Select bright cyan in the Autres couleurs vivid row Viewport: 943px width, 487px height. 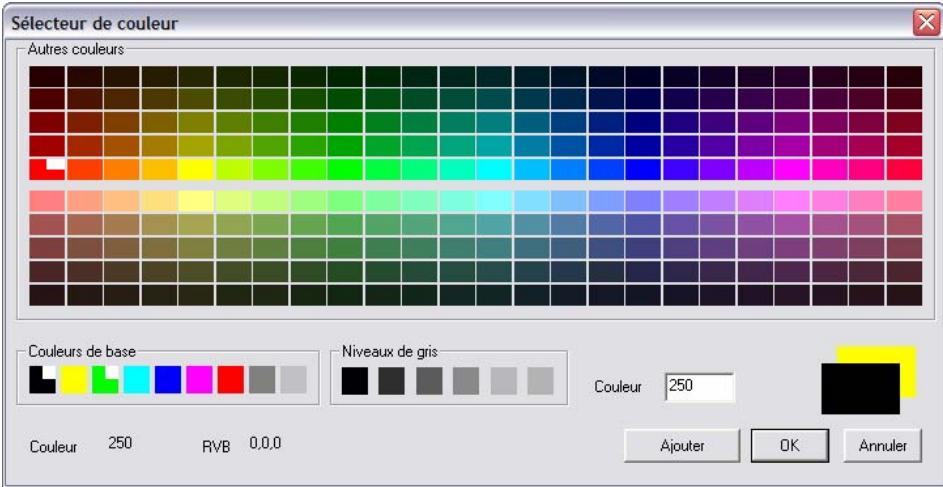pyautogui.click(x=494, y=170)
